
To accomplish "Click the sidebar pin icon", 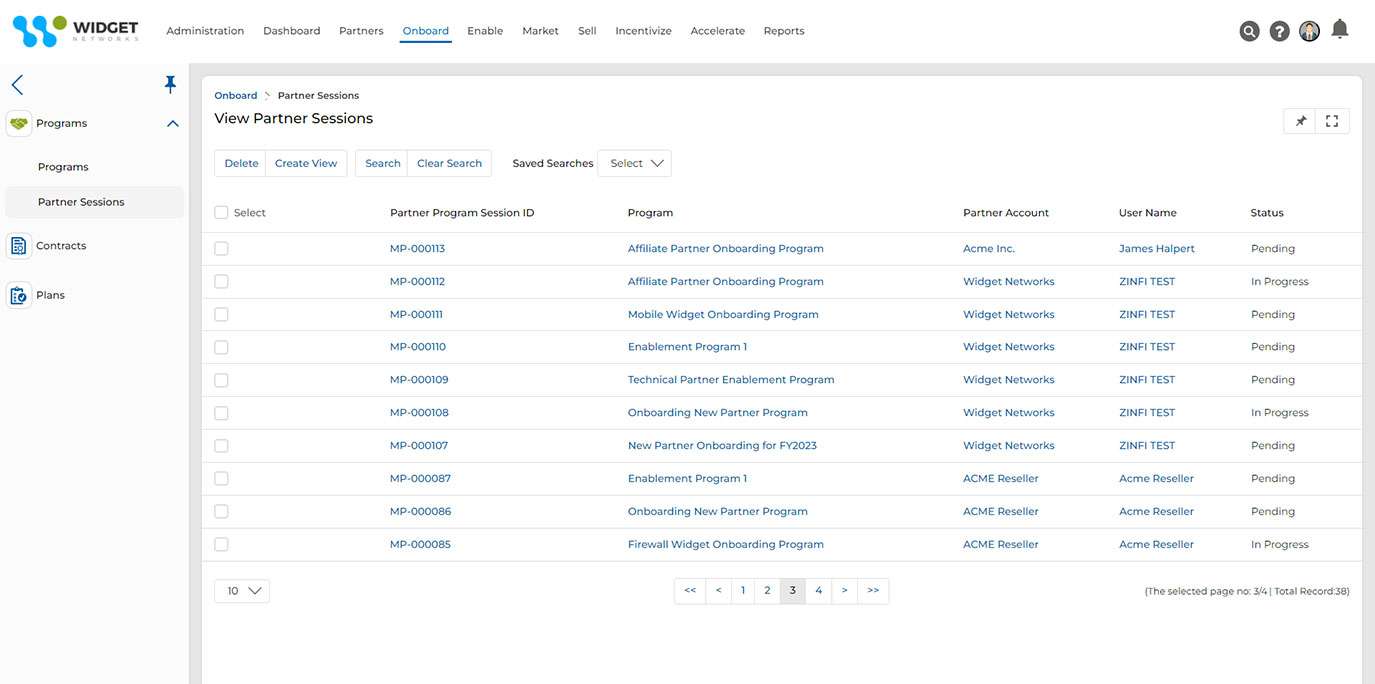I will point(170,85).
